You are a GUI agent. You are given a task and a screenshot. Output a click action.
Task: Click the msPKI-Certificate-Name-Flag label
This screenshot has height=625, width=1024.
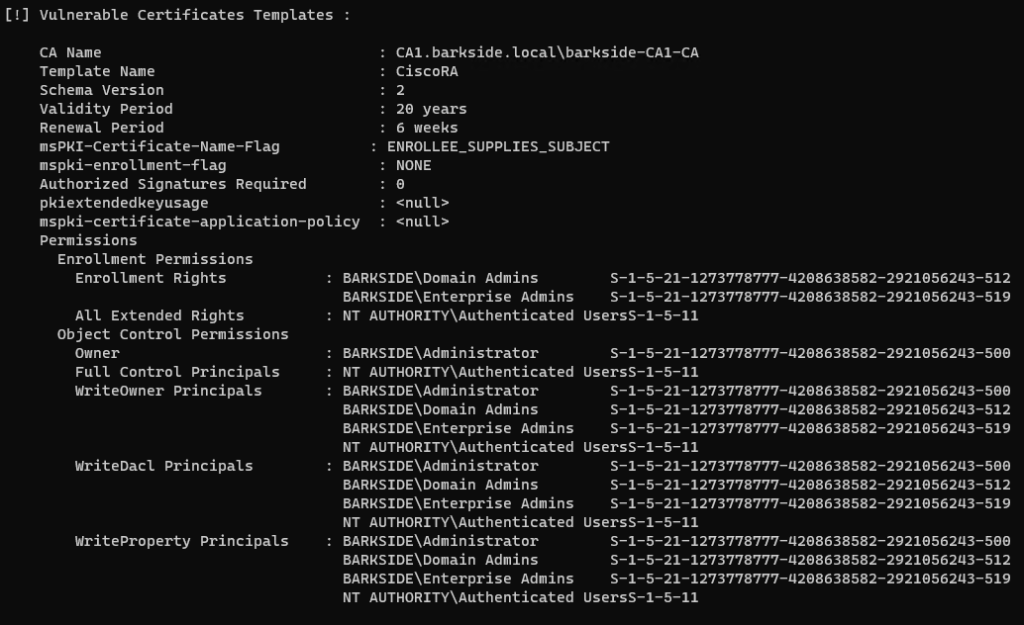coord(159,147)
